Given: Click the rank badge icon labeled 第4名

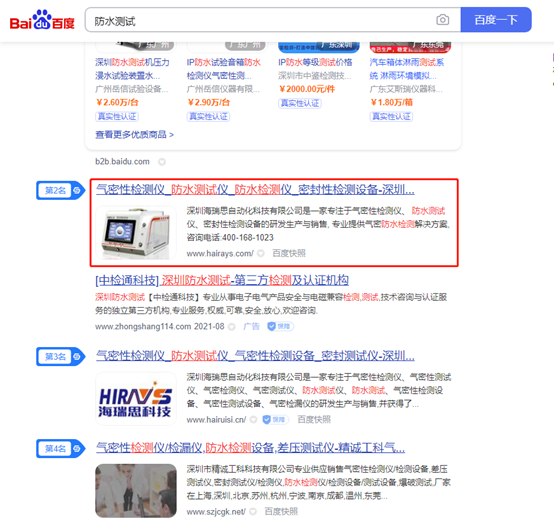Looking at the screenshot, I should (60, 449).
